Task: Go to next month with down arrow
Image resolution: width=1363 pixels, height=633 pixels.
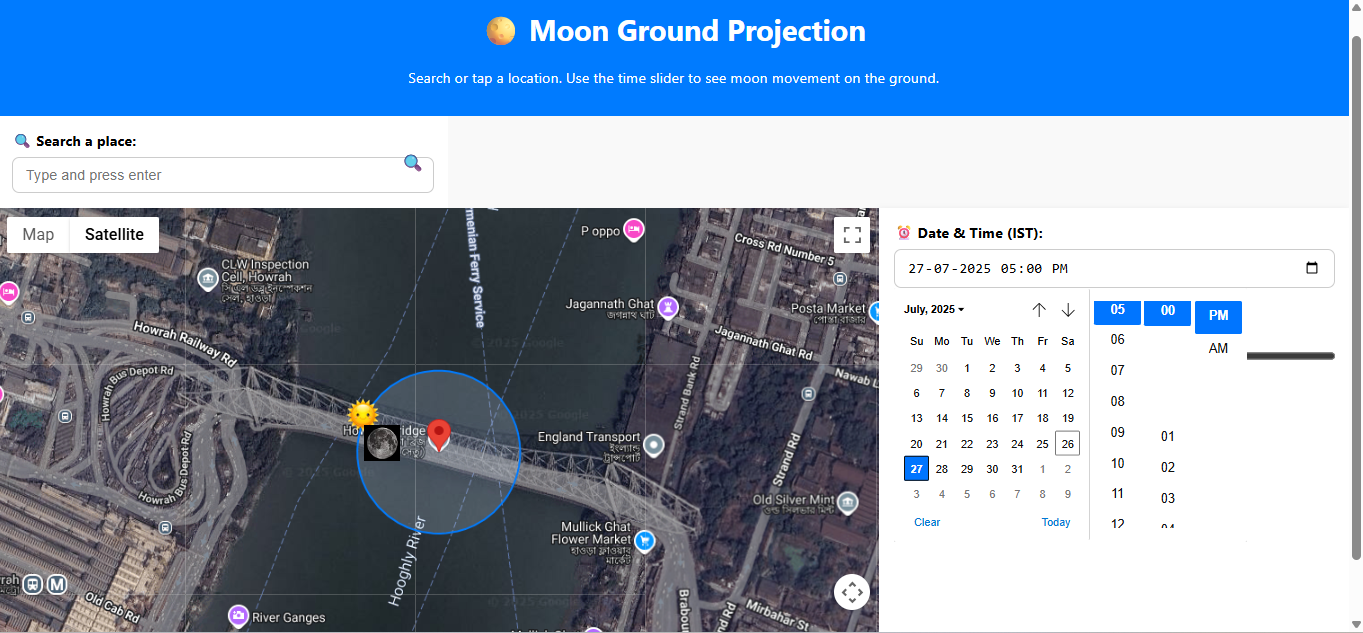Action: click(x=1068, y=310)
